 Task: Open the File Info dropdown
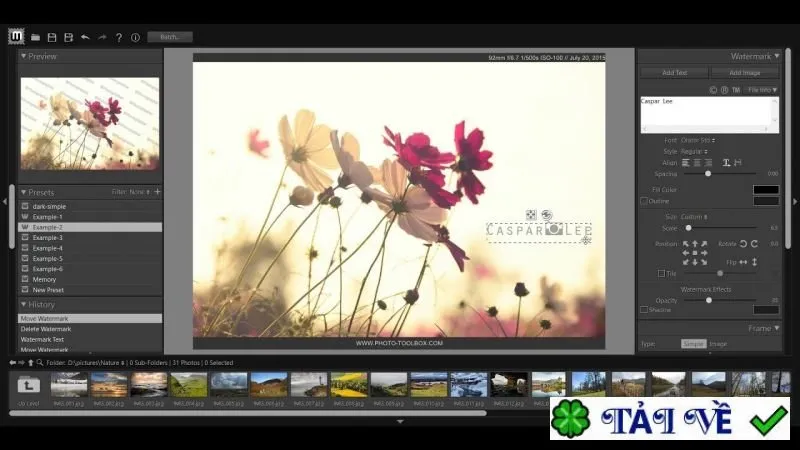(x=762, y=90)
